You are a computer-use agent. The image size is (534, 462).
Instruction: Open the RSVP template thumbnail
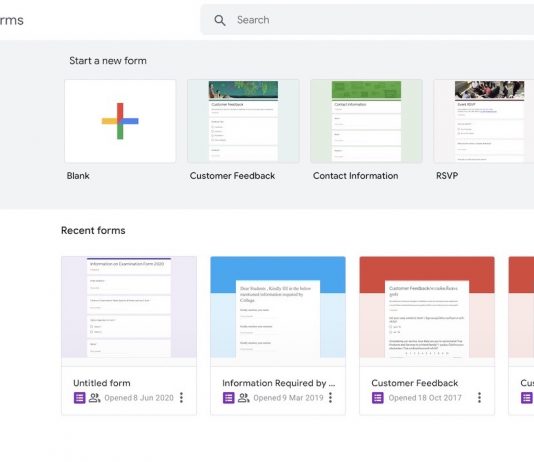tap(484, 121)
